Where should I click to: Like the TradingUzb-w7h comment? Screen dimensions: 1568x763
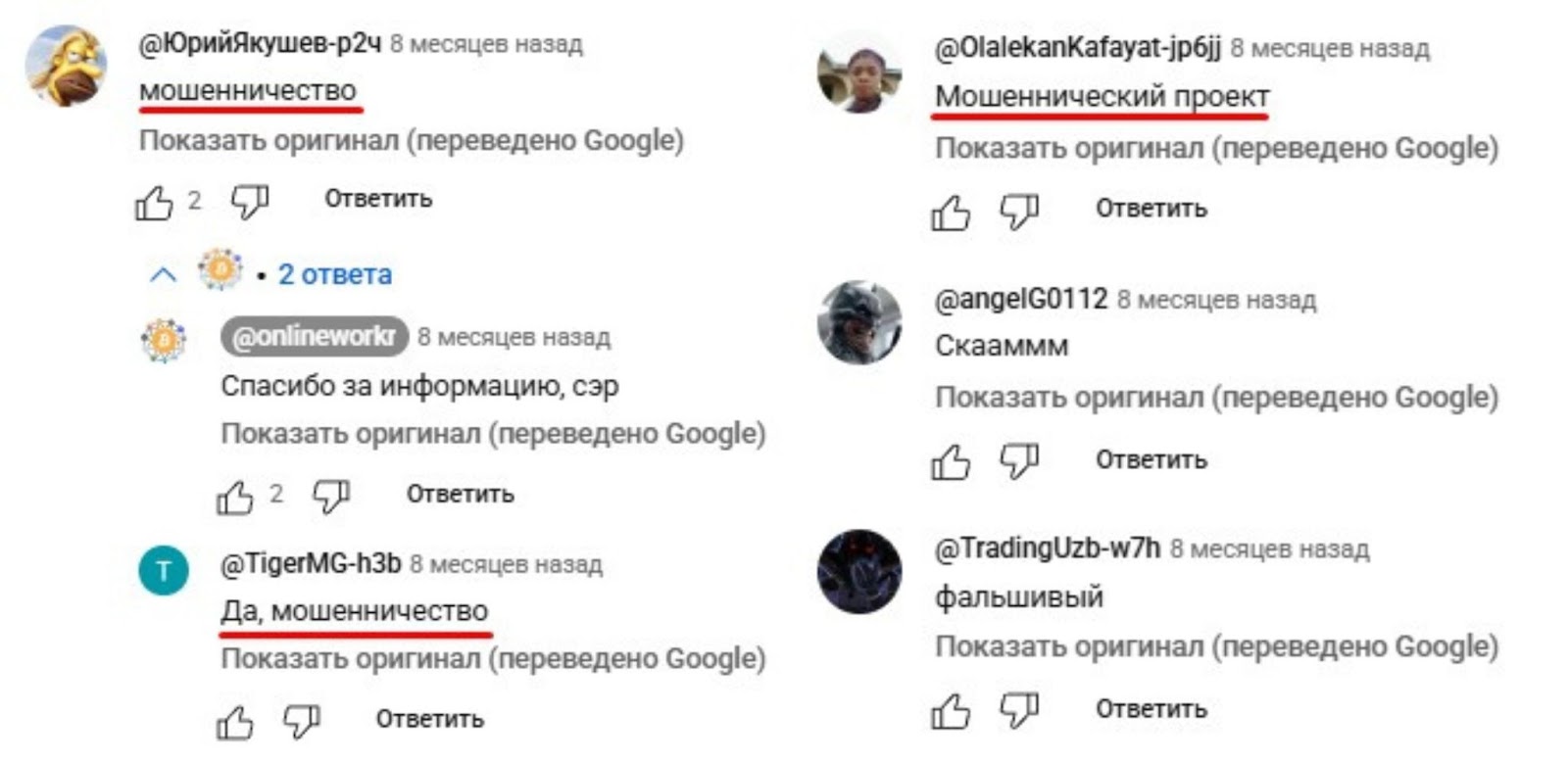pyautogui.click(x=951, y=712)
